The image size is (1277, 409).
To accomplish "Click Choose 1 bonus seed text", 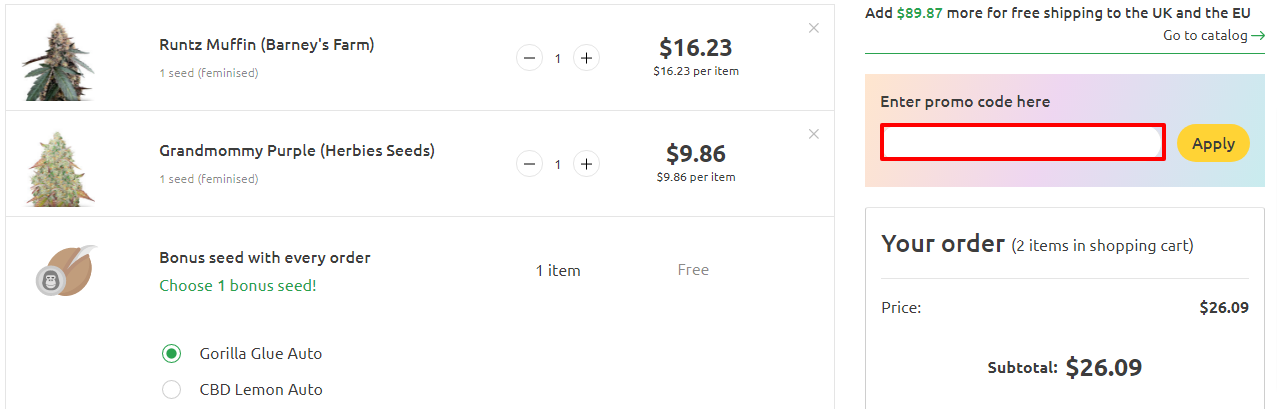I will (238, 285).
